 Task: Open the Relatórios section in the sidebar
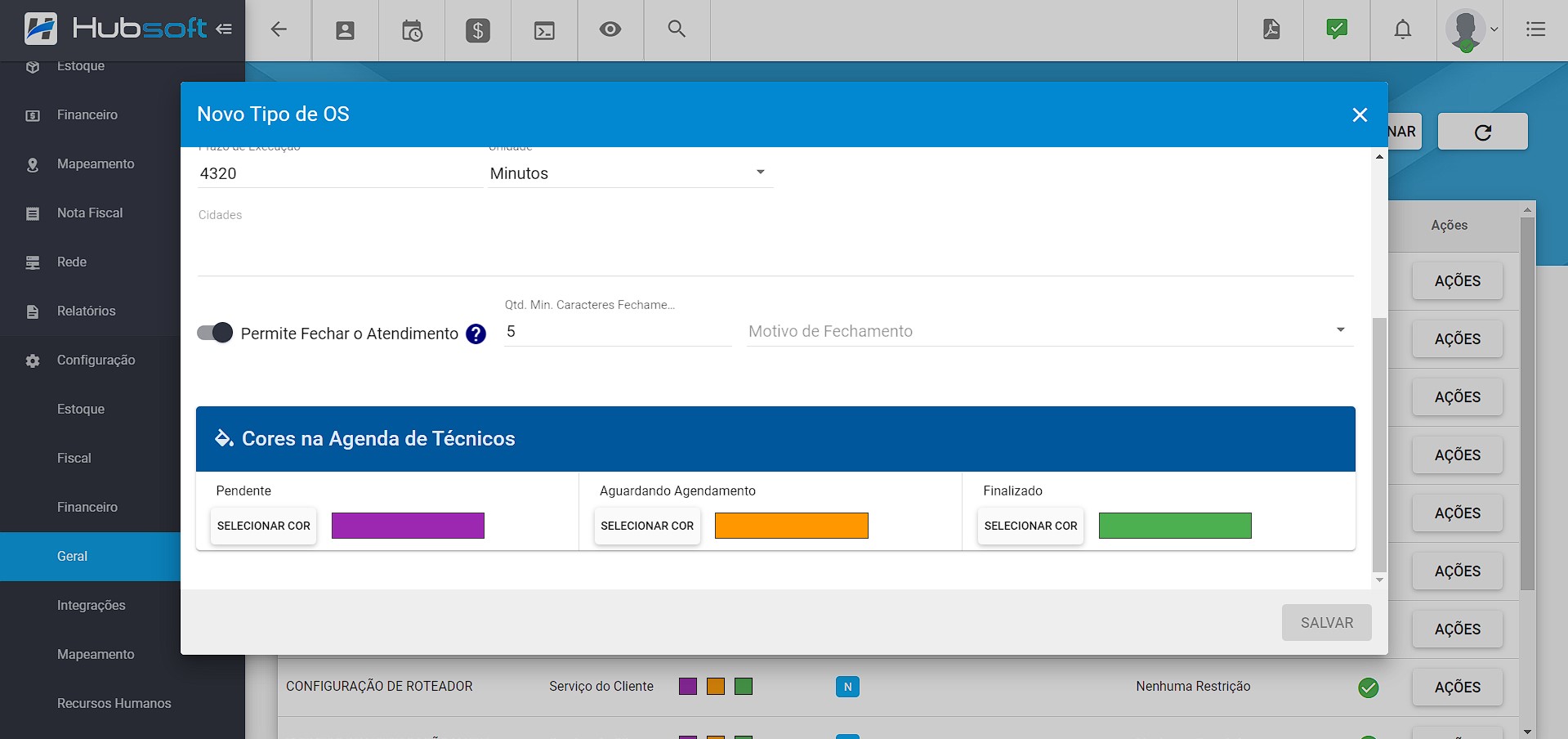tap(86, 311)
